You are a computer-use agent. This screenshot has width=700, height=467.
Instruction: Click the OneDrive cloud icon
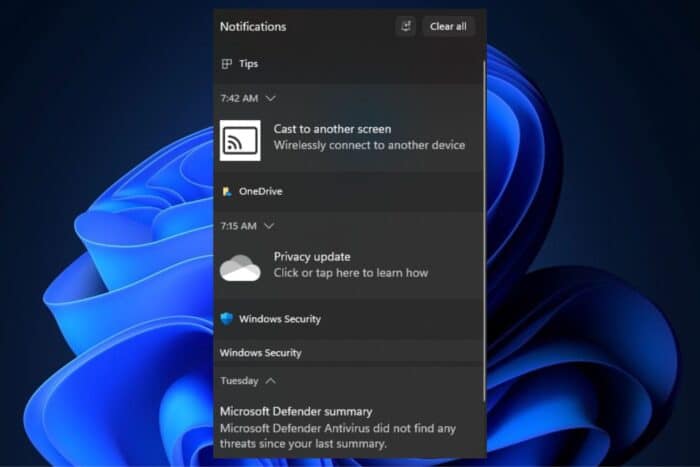pos(240,268)
